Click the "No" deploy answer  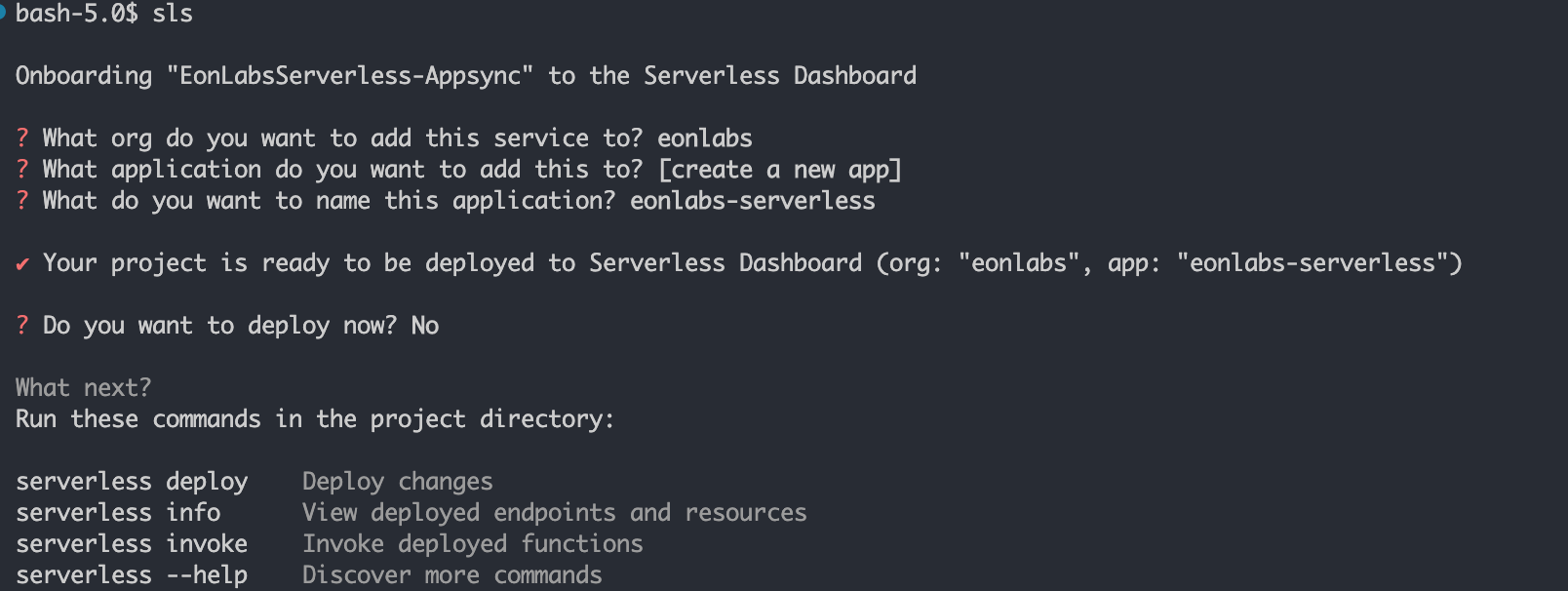tap(424, 326)
